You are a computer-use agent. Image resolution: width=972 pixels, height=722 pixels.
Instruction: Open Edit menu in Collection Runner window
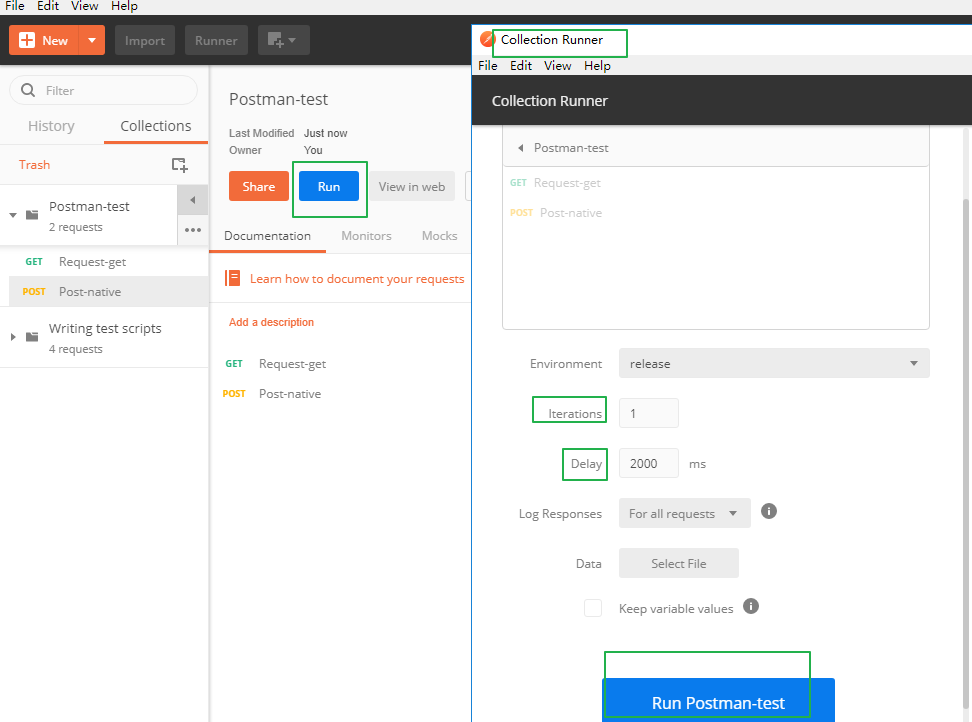521,66
